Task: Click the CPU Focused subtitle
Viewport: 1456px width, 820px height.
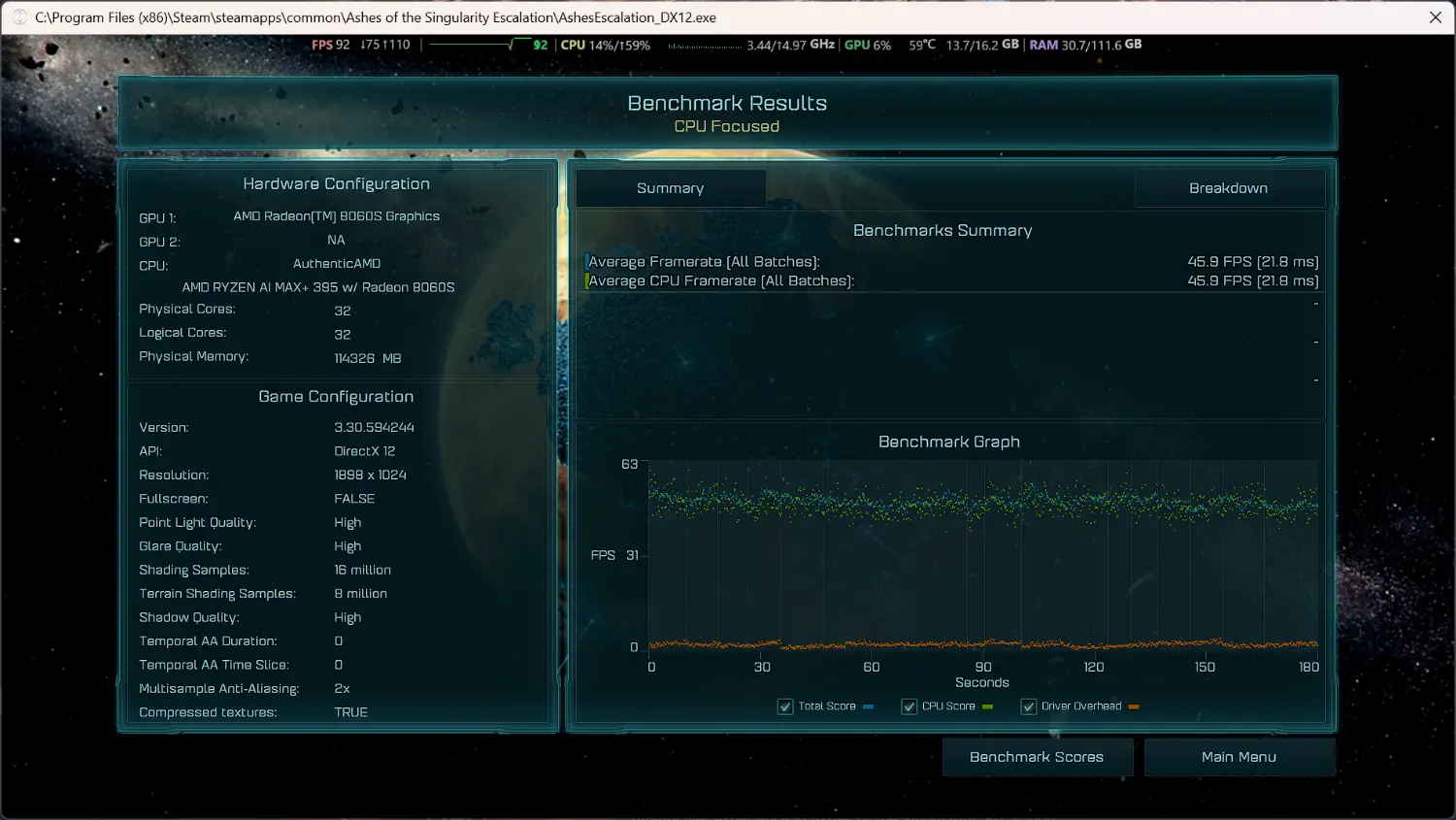Action: click(727, 126)
